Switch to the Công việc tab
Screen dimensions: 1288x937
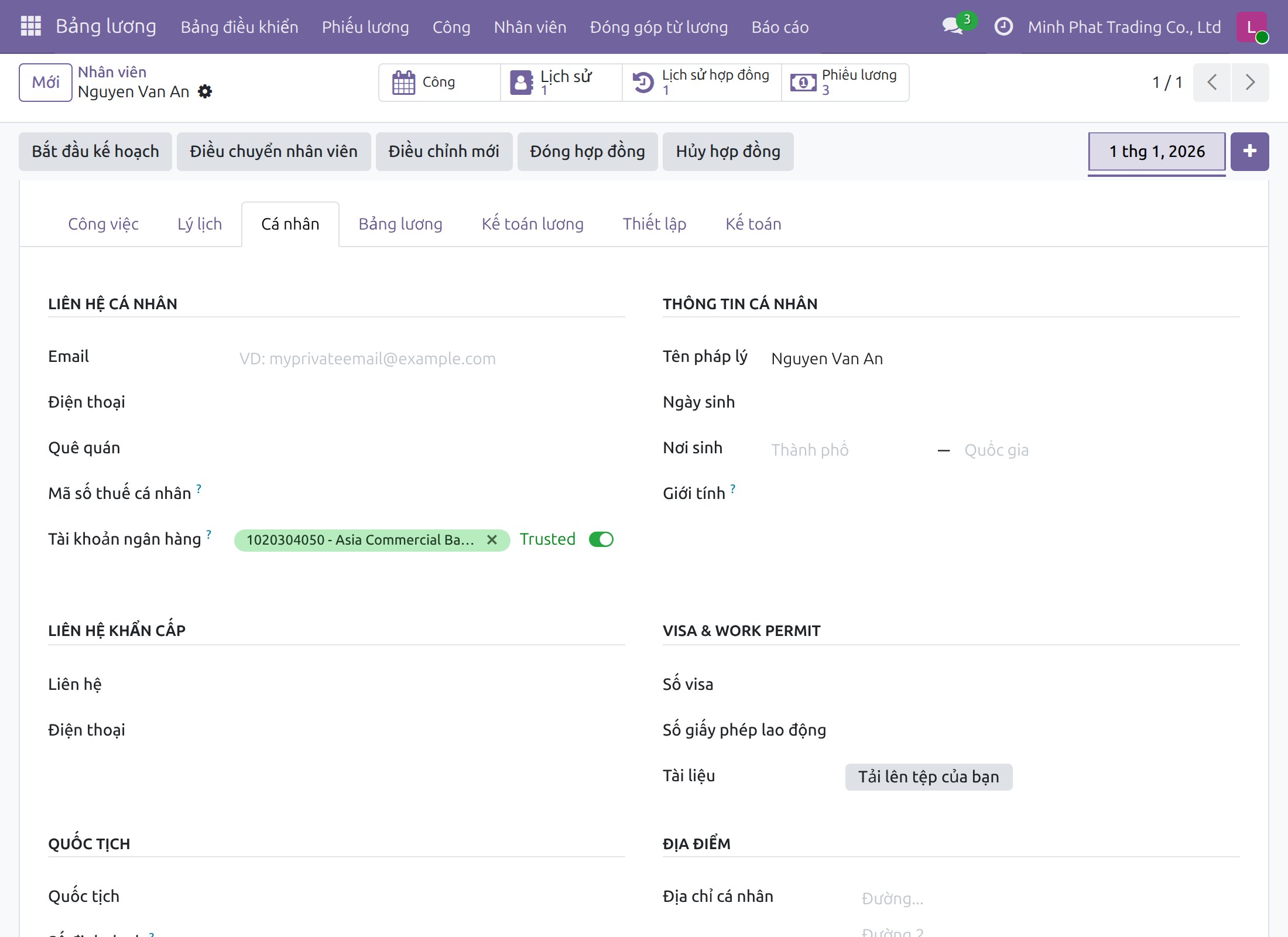click(x=103, y=224)
